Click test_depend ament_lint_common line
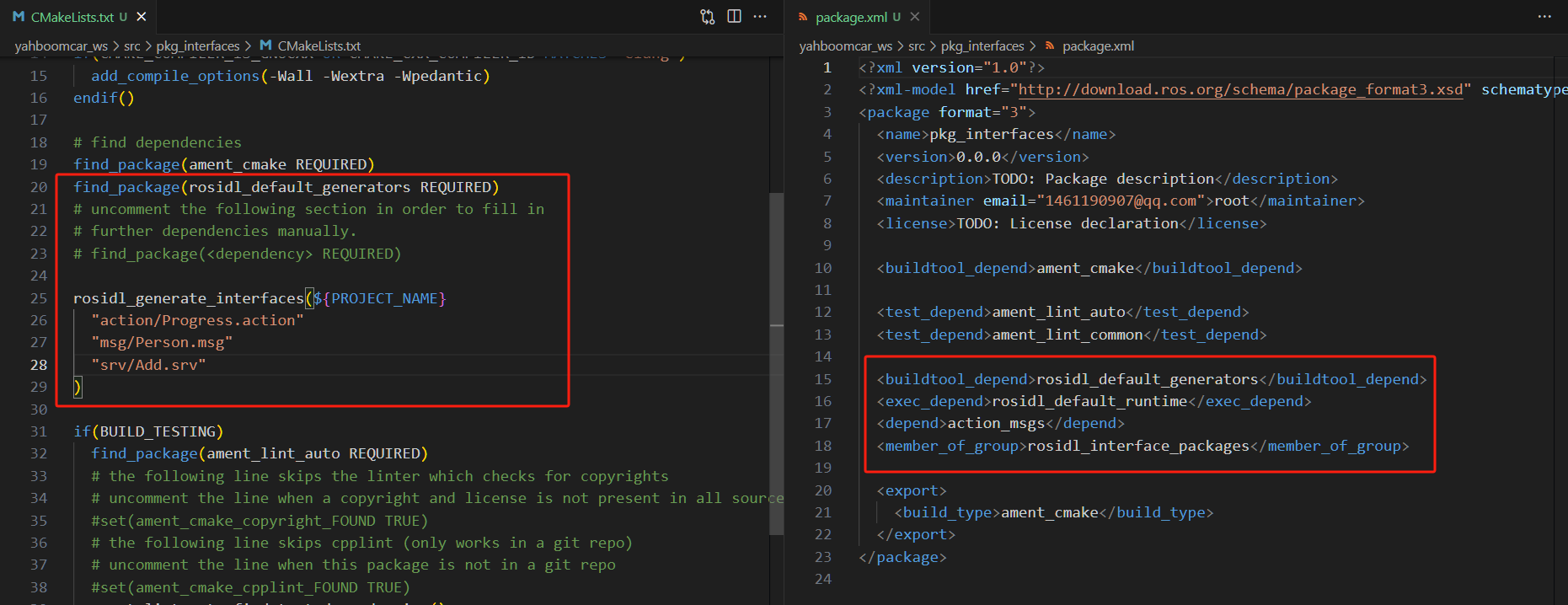Screen dimensions: 1568x605 1072,335
